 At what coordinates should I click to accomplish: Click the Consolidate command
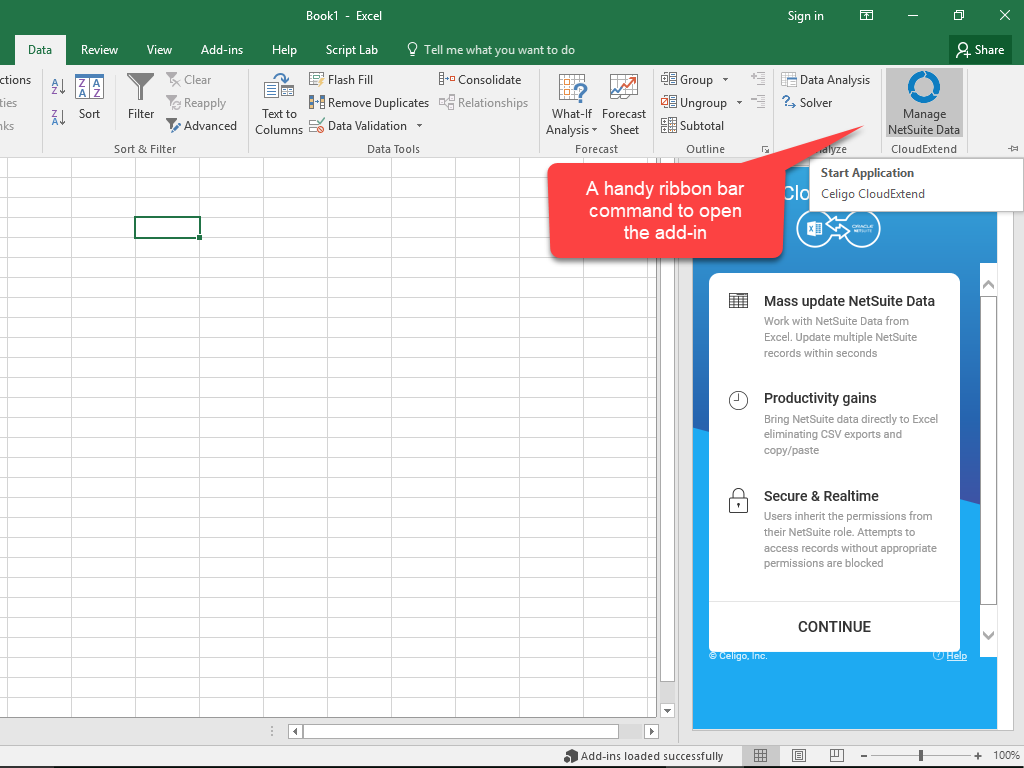pos(480,80)
